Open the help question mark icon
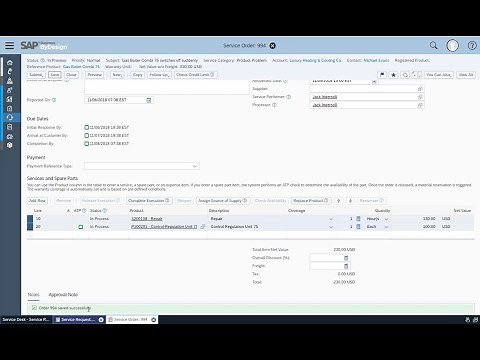The image size is (480, 360). (x=472, y=46)
